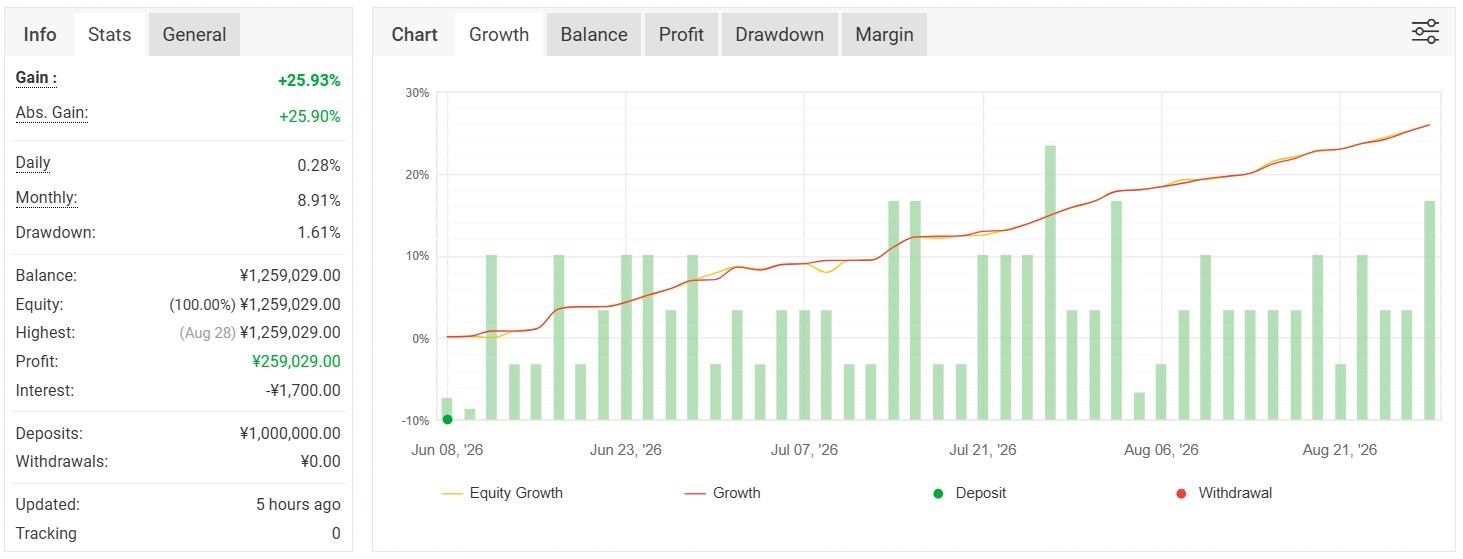Screen dimensions: 1463x559
Task: Click the Drawdown label in stats
Action: click(56, 233)
